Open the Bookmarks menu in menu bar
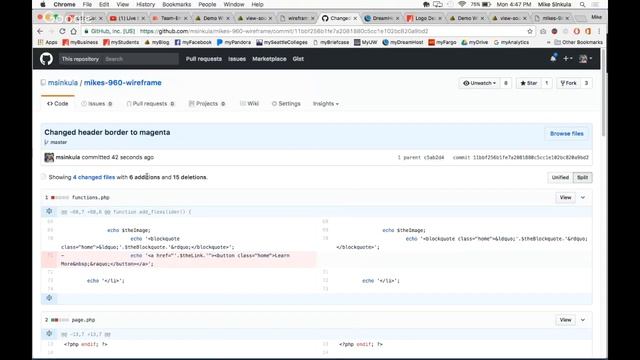 [x=176, y=4]
